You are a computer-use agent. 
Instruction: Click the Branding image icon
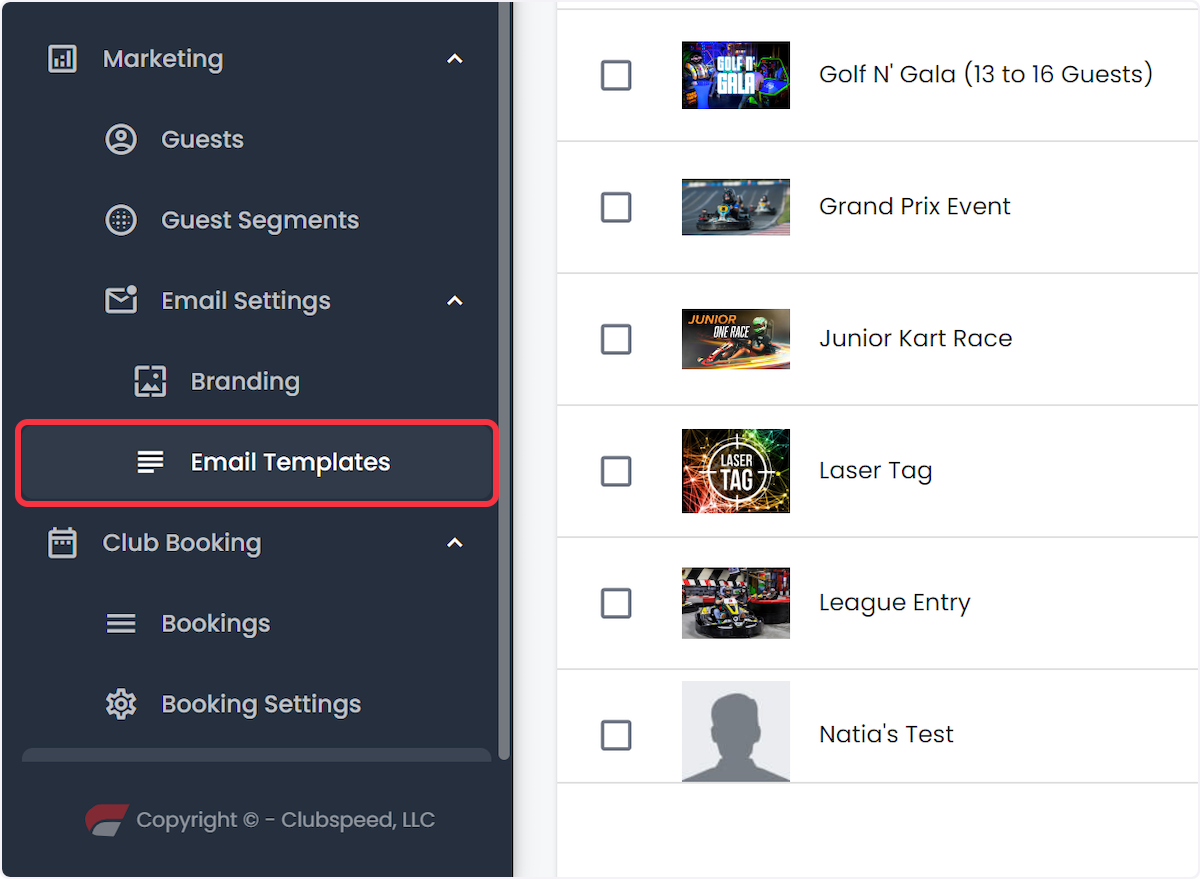pos(150,381)
